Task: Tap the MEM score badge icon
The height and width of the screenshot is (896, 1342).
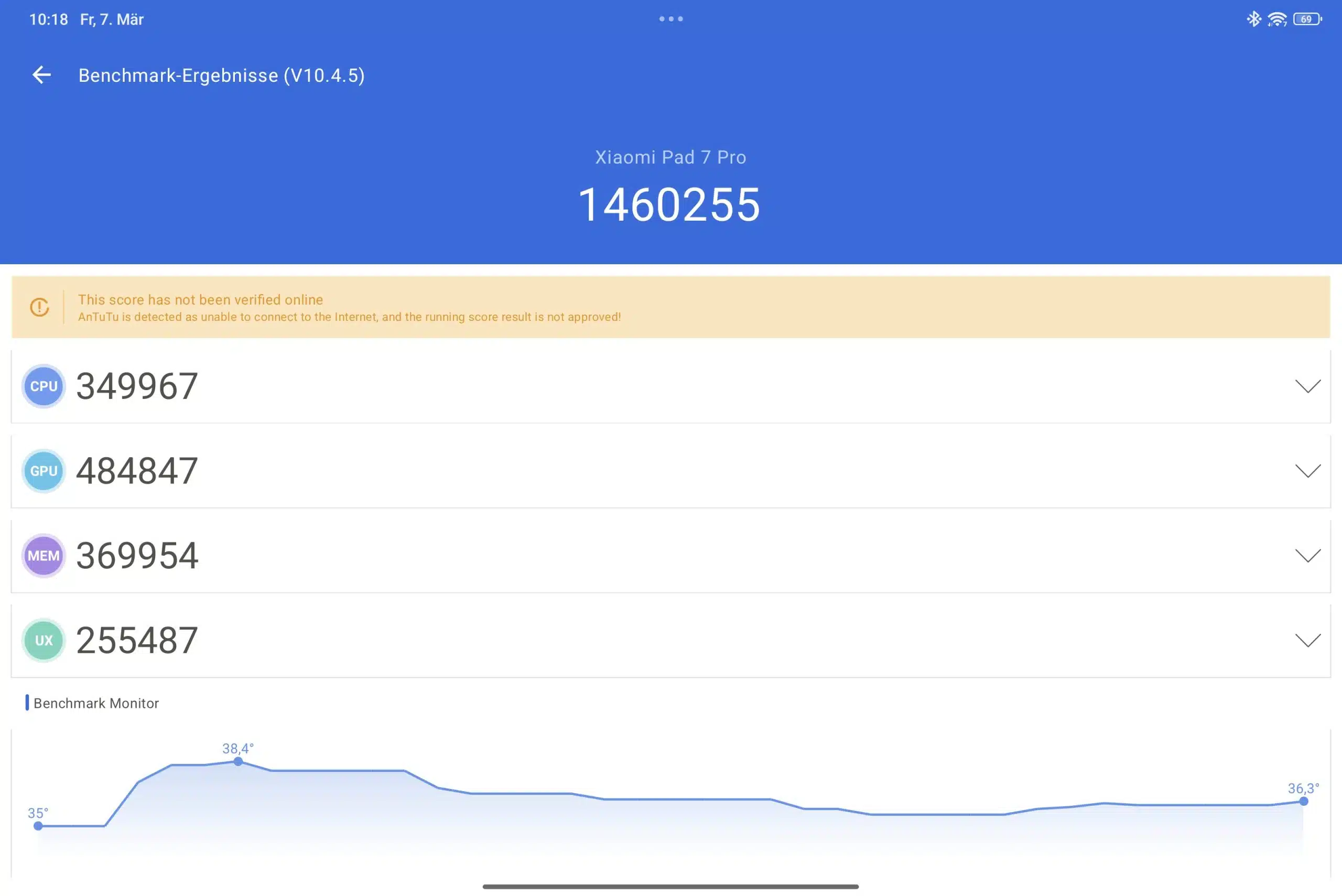Action: [x=44, y=555]
